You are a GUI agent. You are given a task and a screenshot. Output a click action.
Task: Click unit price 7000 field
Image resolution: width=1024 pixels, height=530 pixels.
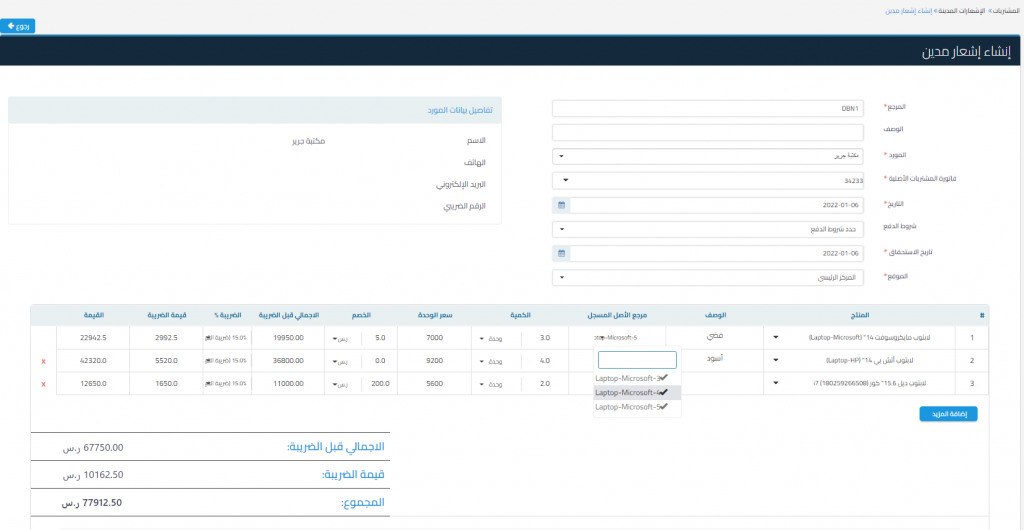click(434, 337)
